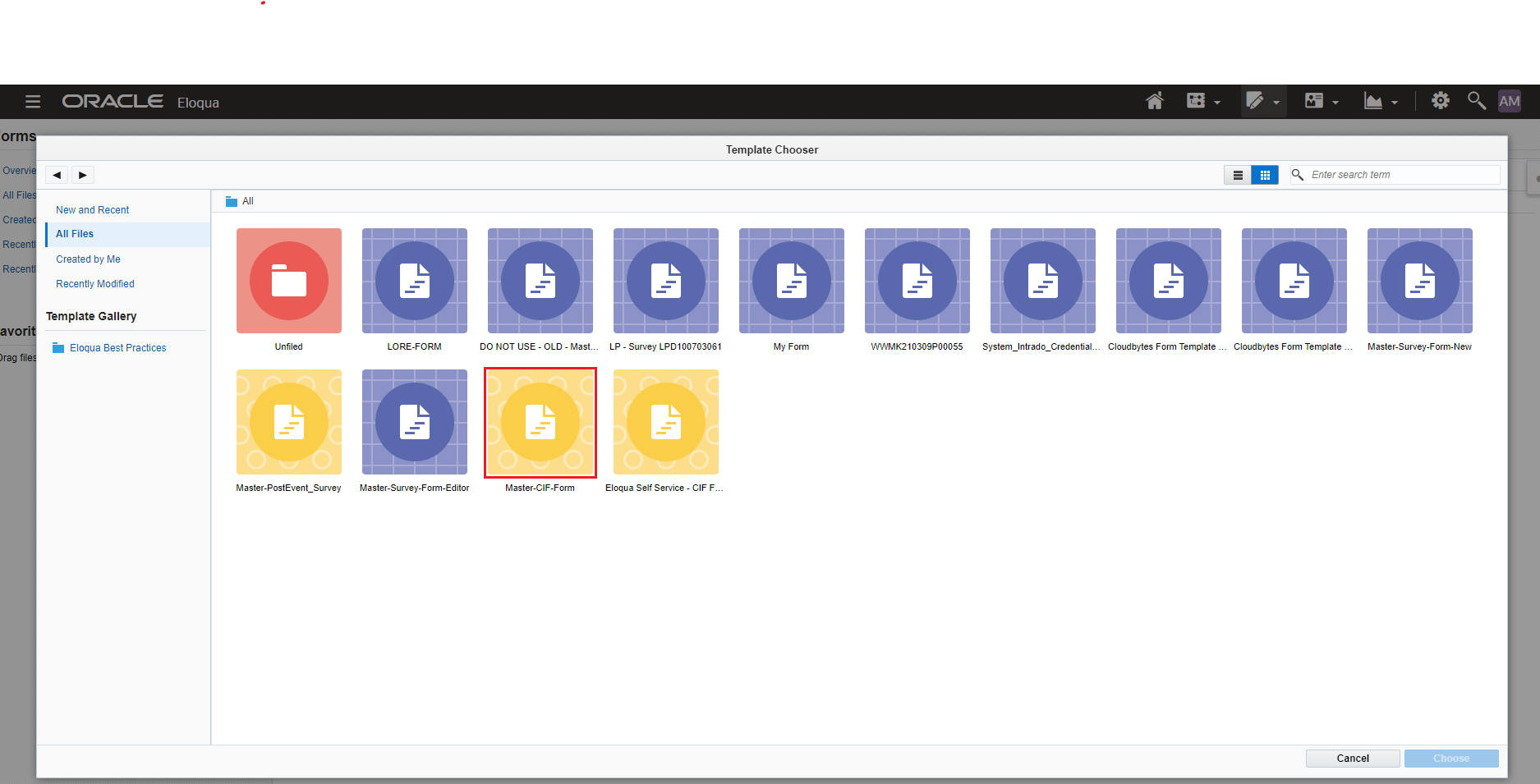Click the Oracle Eloqua logo
The height and width of the screenshot is (784, 1540).
click(x=140, y=102)
